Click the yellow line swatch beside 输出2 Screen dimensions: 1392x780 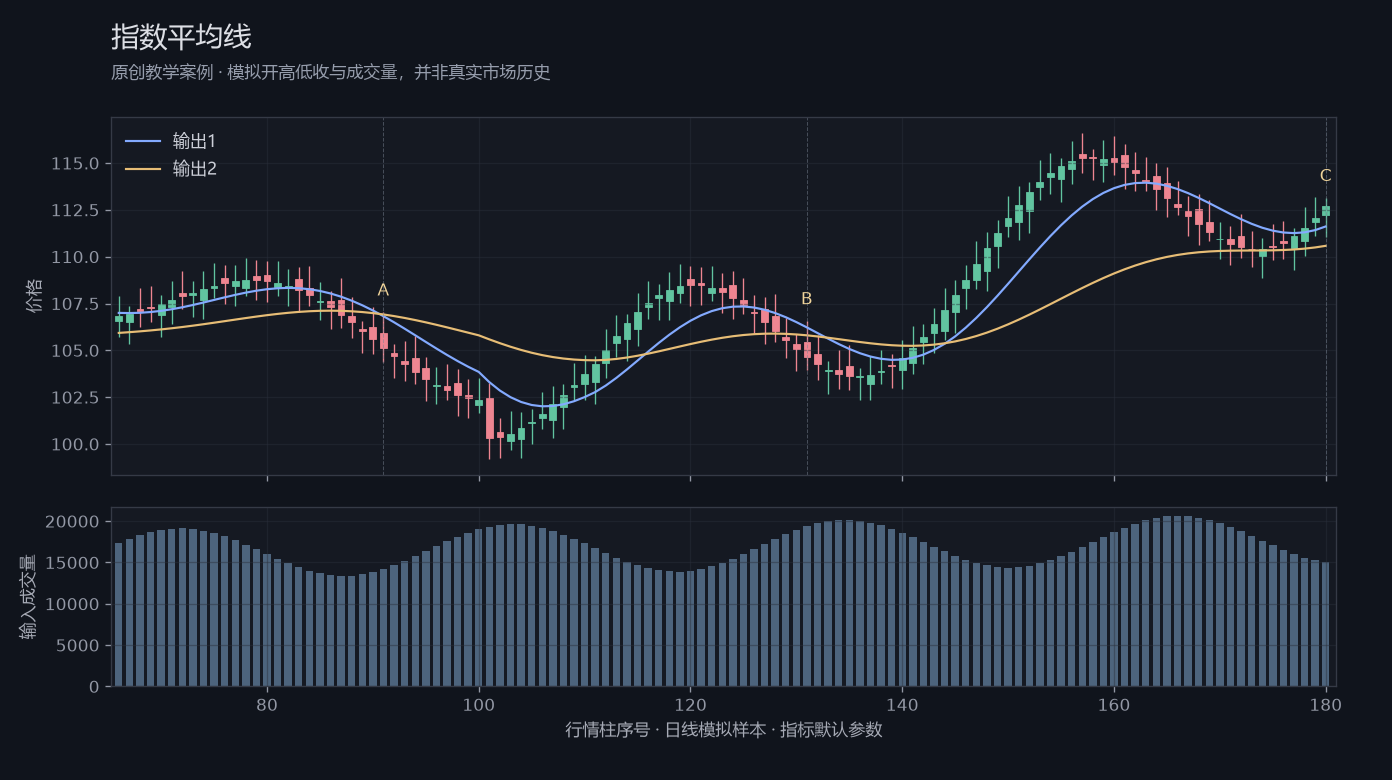point(143,169)
